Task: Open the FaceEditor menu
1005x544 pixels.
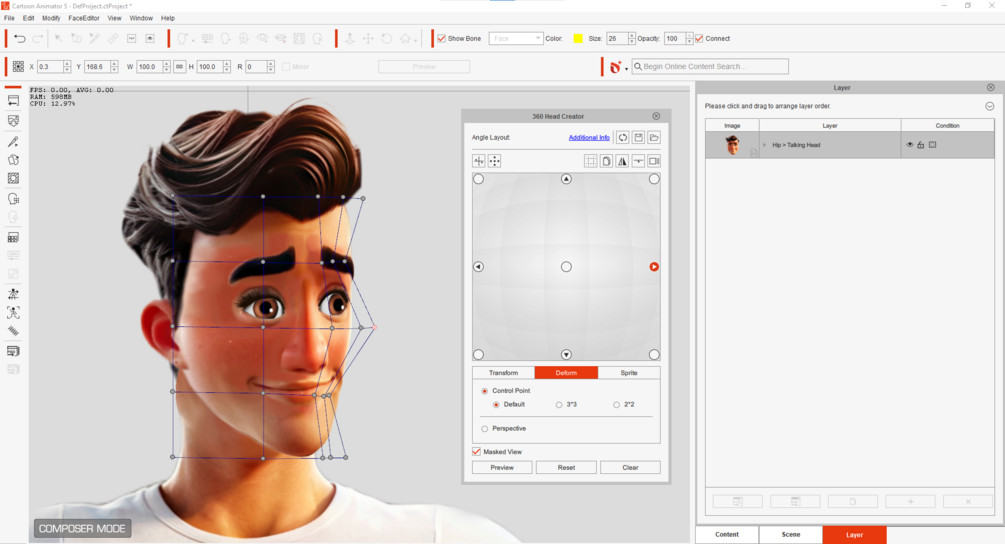Action: 84,18
